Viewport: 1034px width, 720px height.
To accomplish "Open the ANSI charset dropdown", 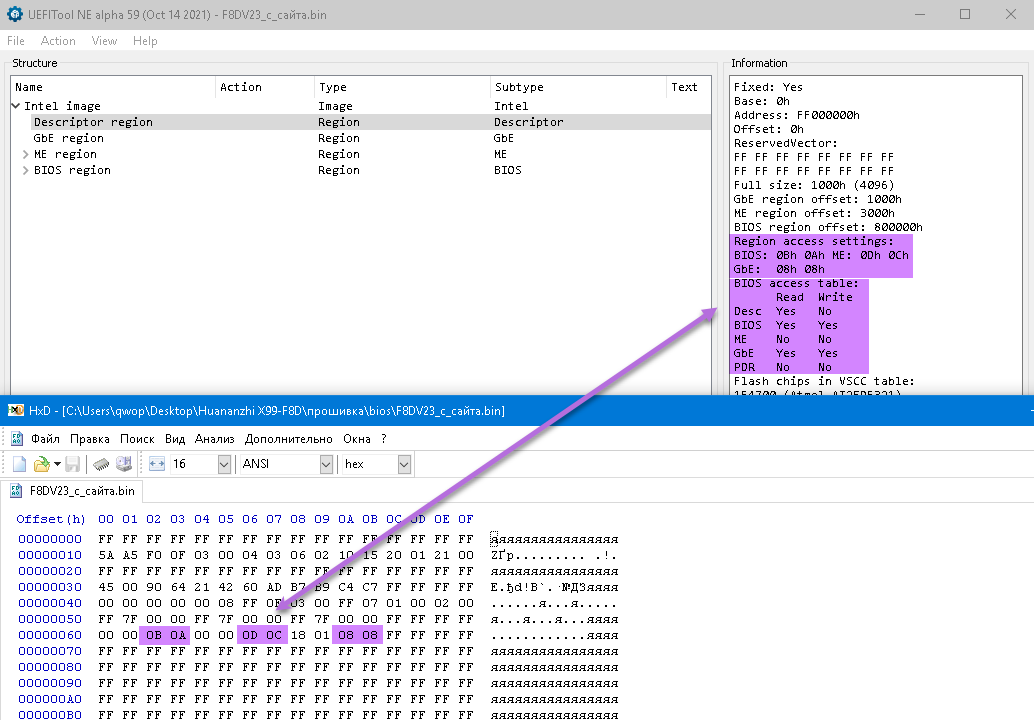I will click(326, 464).
